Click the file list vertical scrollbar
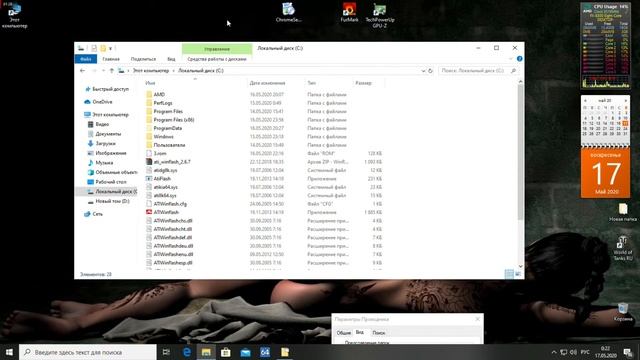The width and height of the screenshot is (640, 360). point(520,152)
